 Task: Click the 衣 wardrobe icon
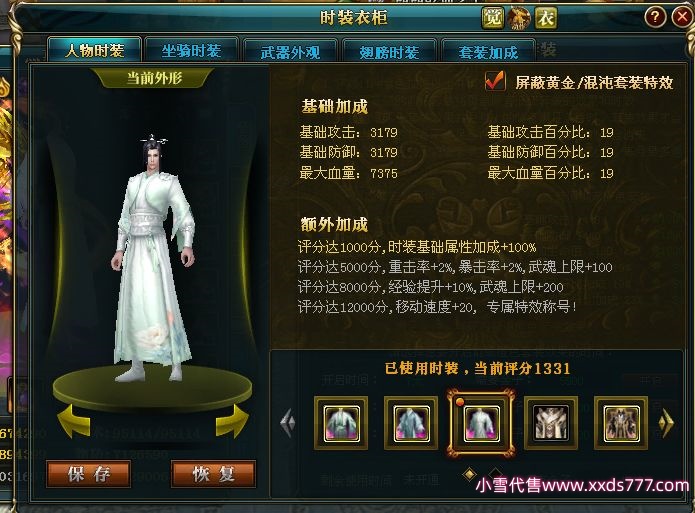pyautogui.click(x=546, y=18)
